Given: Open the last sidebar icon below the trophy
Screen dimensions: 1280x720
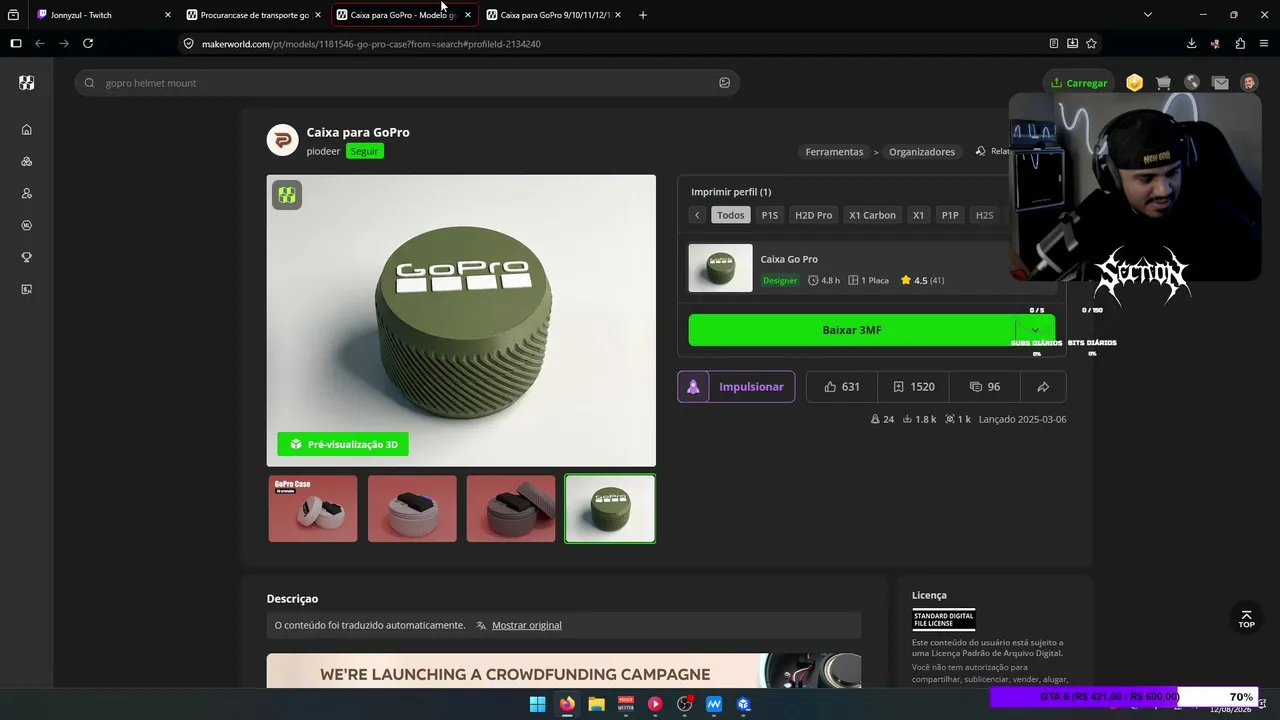Looking at the screenshot, I should pyautogui.click(x=27, y=289).
